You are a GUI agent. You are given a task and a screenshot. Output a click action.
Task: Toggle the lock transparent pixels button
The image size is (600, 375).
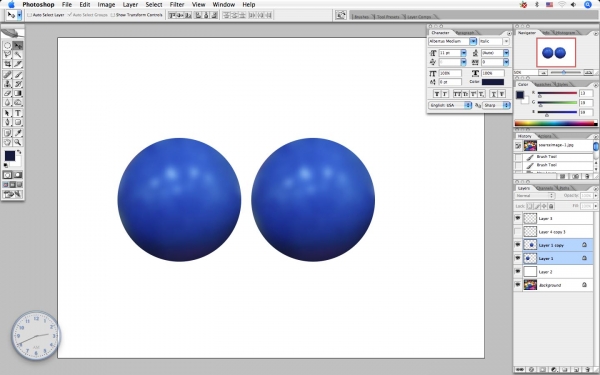tap(530, 206)
